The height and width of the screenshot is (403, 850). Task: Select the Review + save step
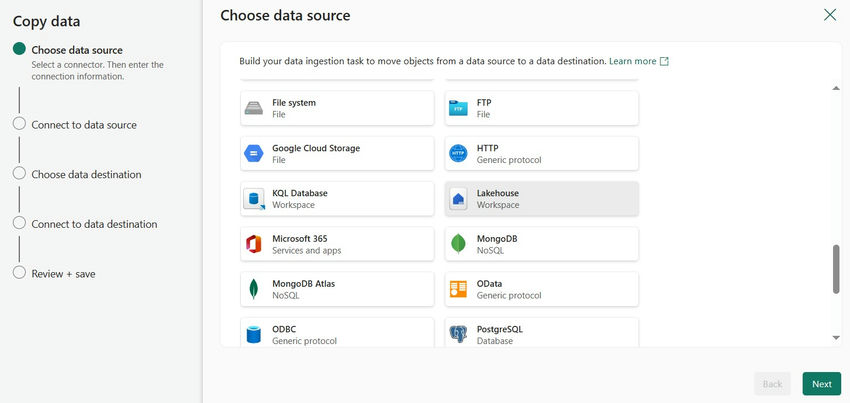(63, 273)
